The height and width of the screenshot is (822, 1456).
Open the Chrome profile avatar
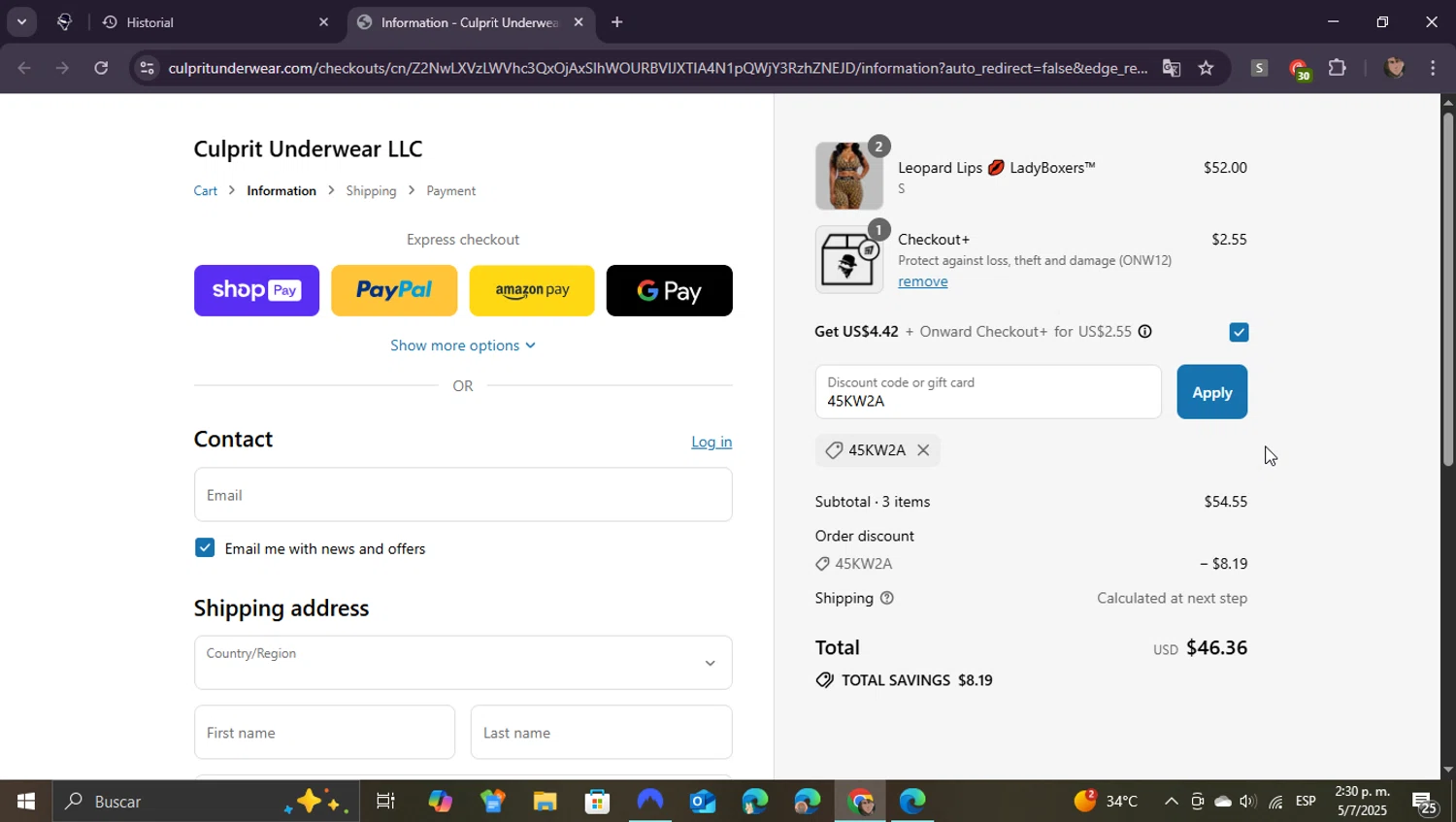(x=1395, y=68)
